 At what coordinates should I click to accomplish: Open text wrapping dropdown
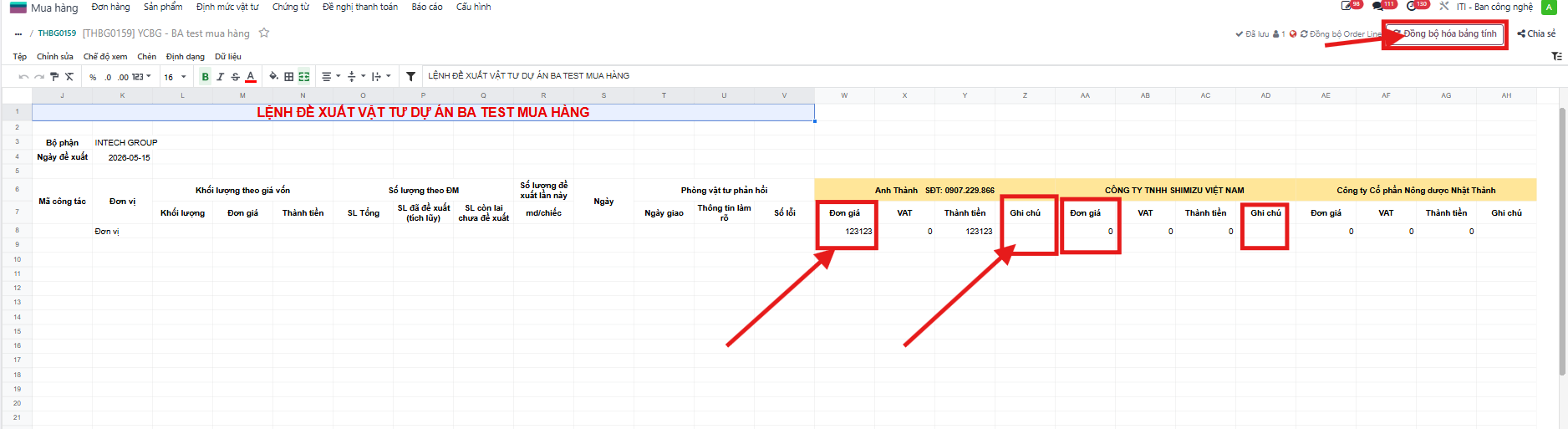pos(381,77)
